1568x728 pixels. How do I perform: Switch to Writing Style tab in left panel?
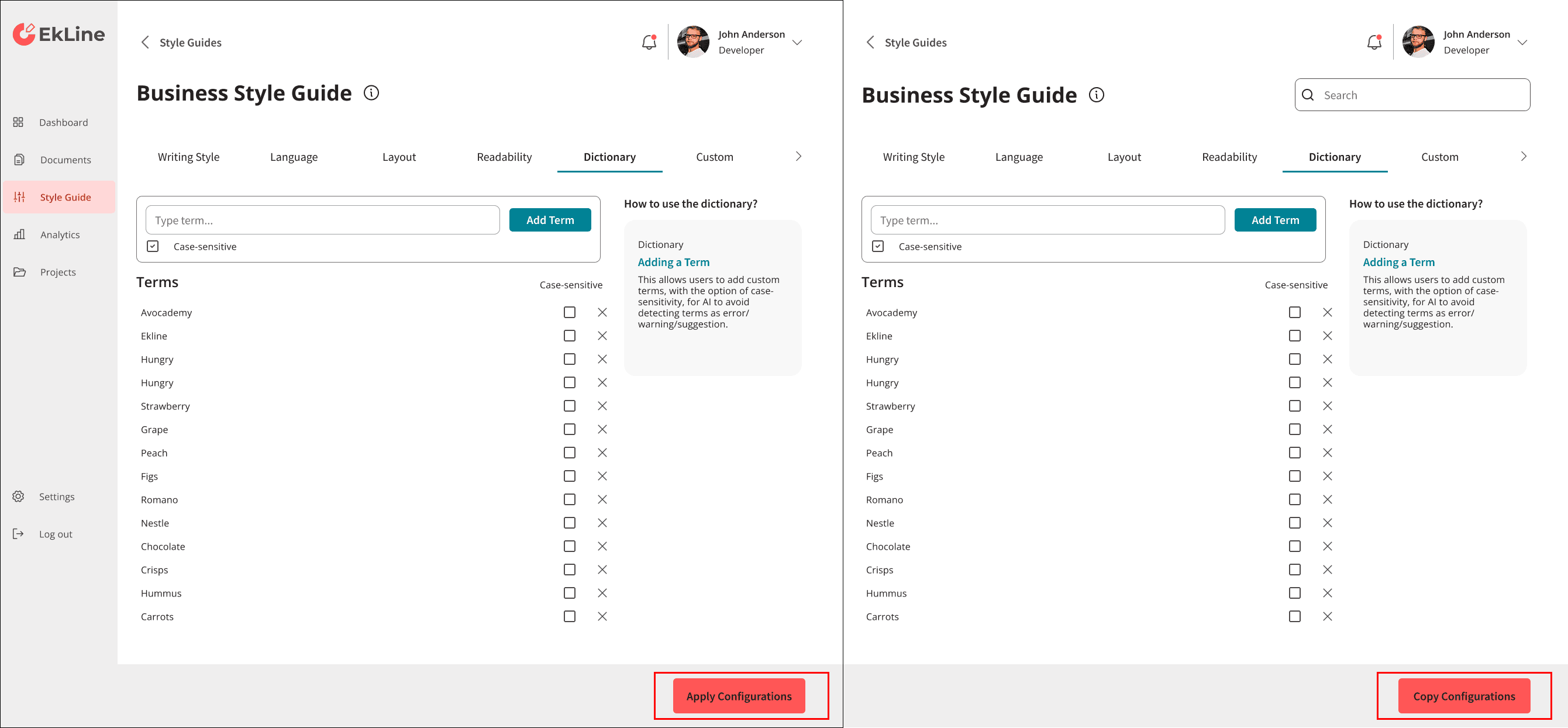(188, 157)
